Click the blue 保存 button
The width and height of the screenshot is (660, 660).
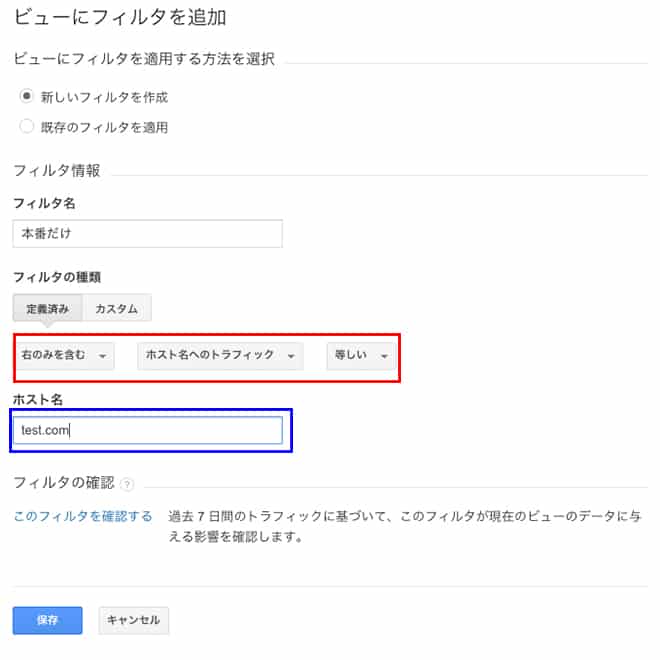(x=48, y=620)
